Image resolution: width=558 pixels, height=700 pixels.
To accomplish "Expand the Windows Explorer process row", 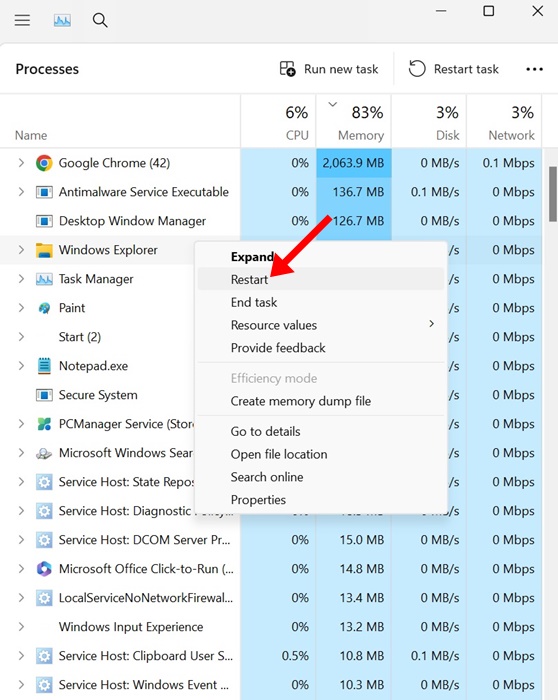I will click(x=21, y=250).
